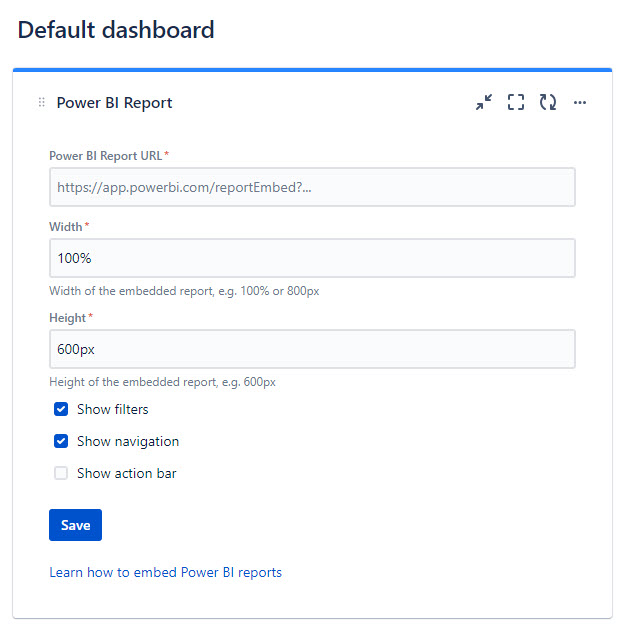This screenshot has width=626, height=630.
Task: Click the Power BI Report gadget title
Action: pos(114,102)
